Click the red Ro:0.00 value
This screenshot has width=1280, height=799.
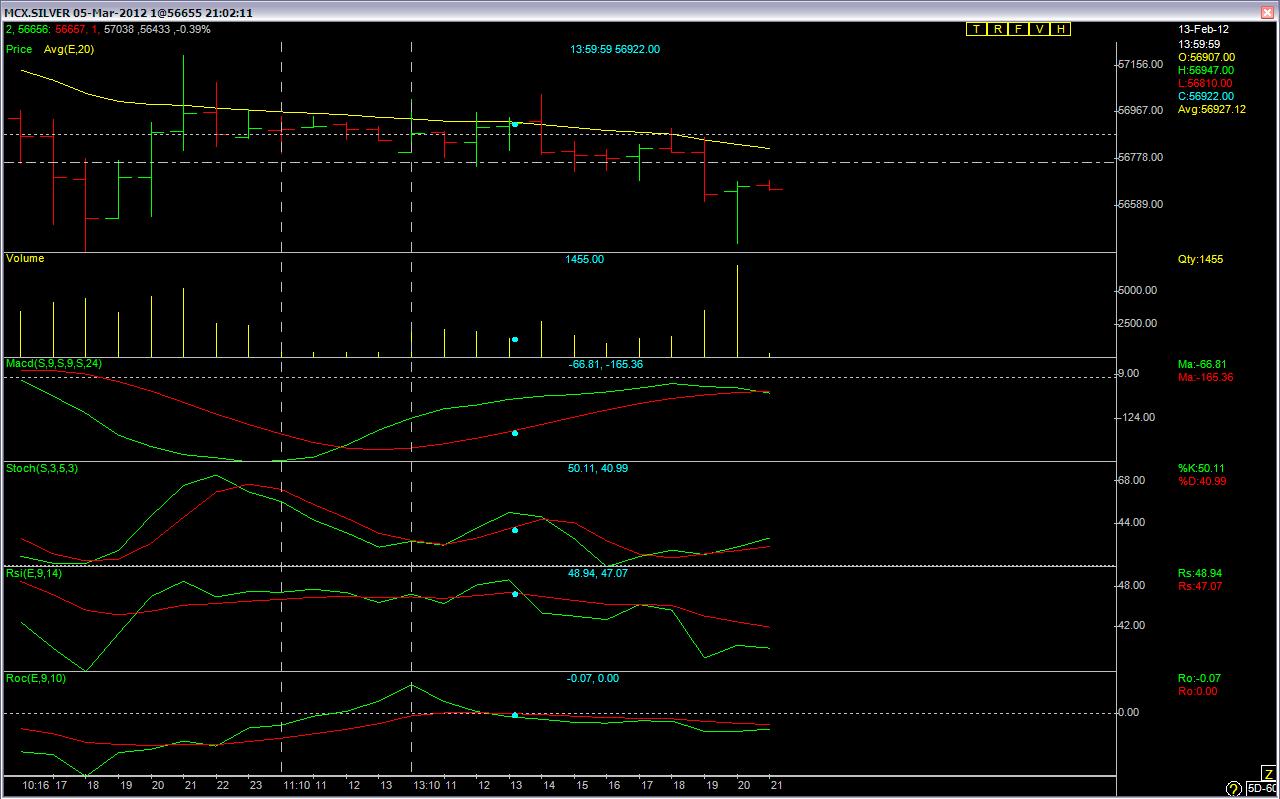tap(1196, 692)
